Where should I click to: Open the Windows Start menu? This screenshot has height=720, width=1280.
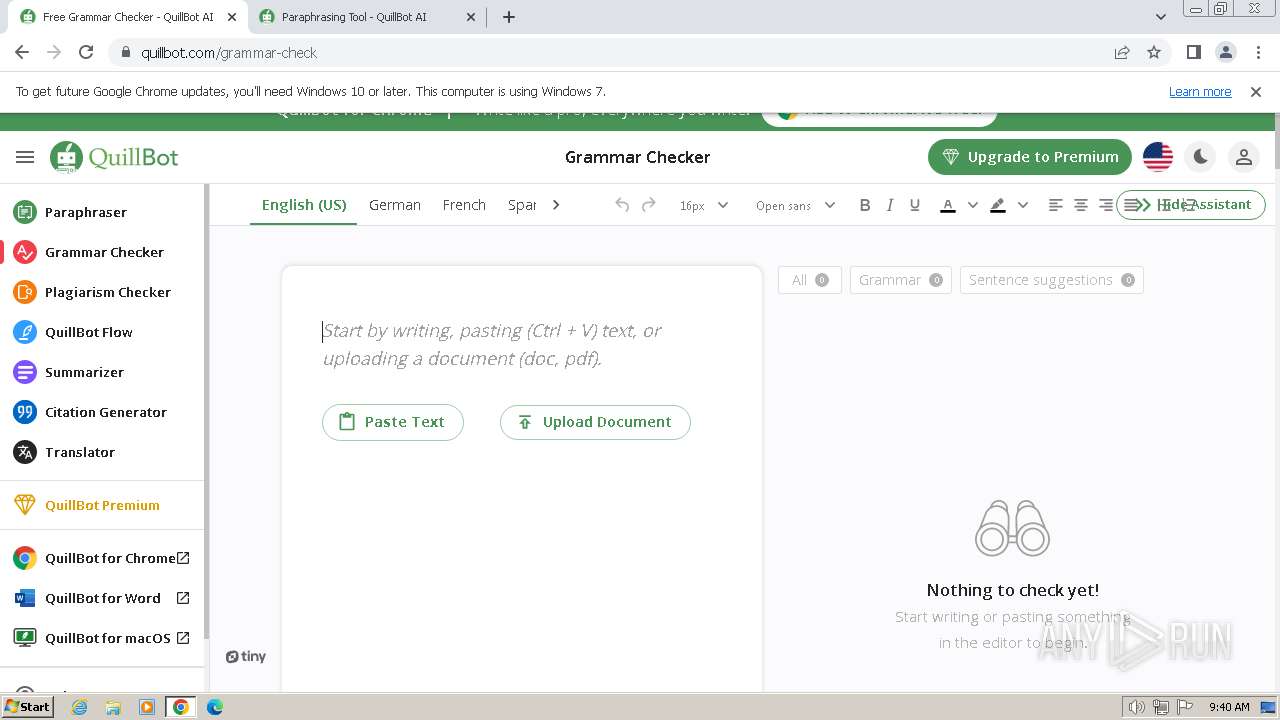28,707
